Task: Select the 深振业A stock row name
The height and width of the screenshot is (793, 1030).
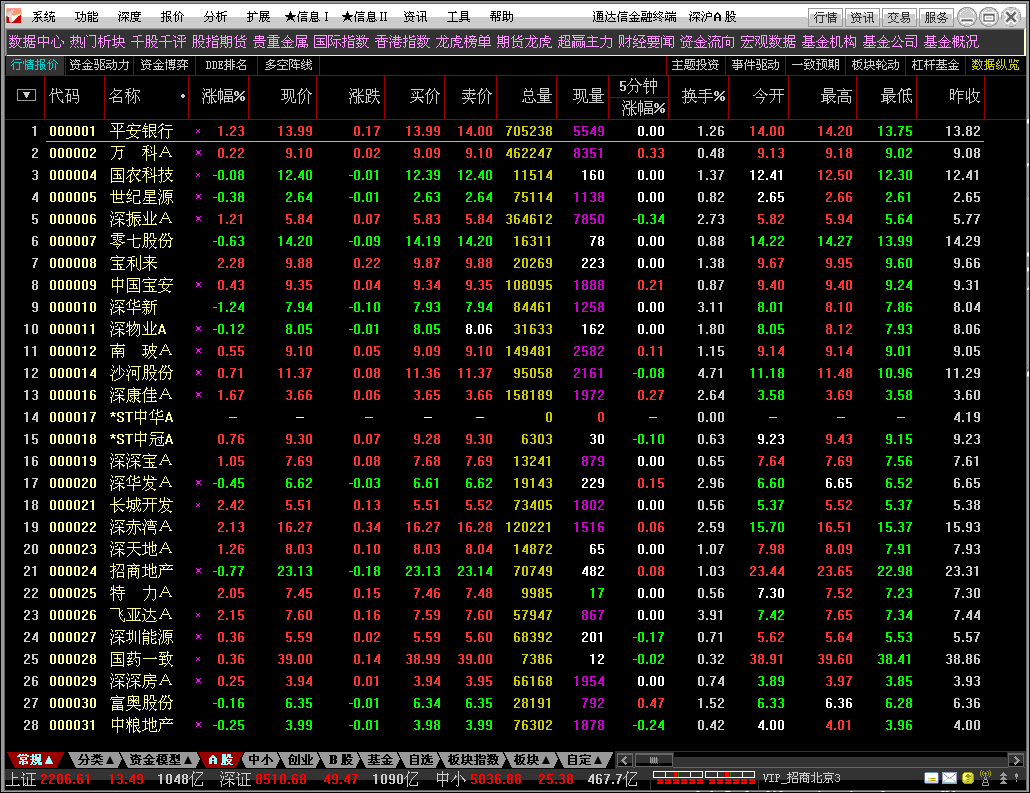Action: tap(141, 219)
